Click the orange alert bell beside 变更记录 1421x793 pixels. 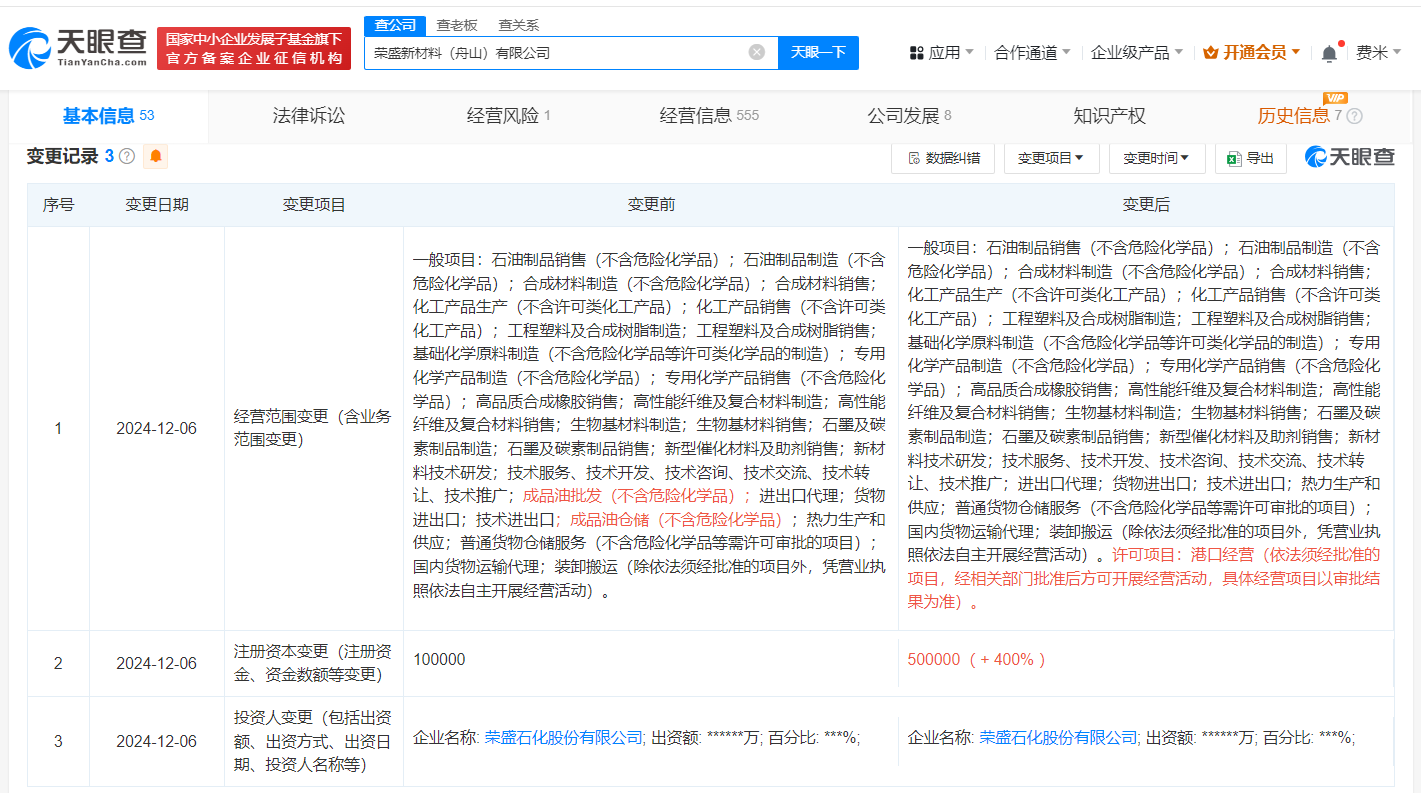(x=155, y=156)
